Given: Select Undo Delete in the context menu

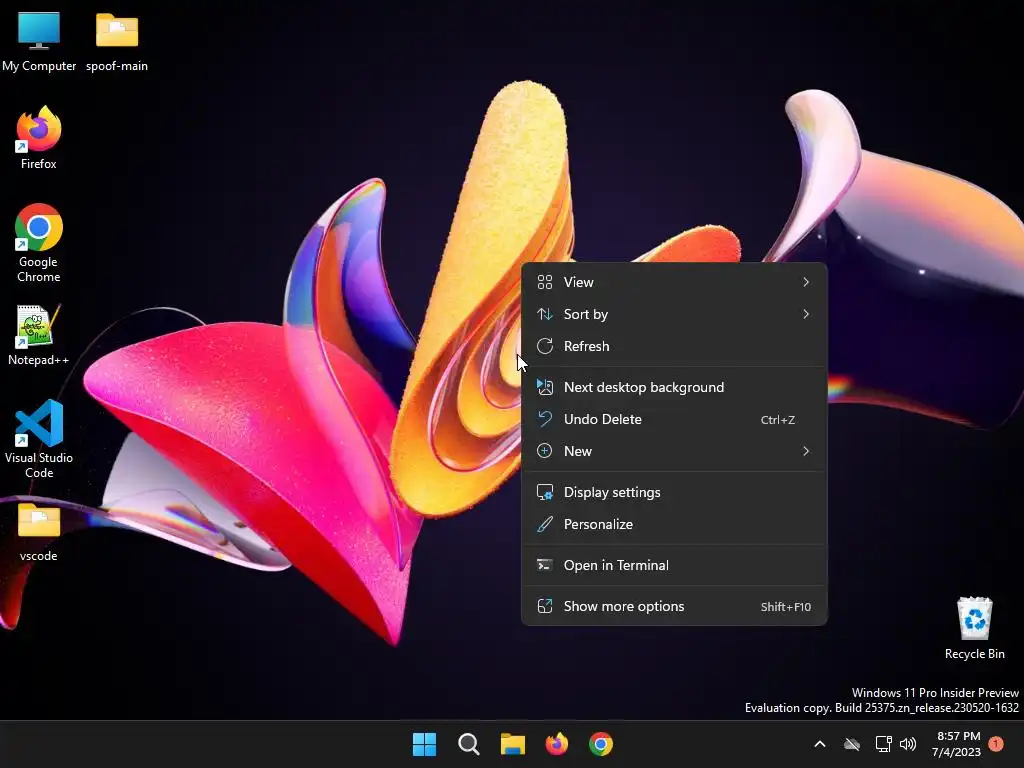Looking at the screenshot, I should tap(675, 419).
